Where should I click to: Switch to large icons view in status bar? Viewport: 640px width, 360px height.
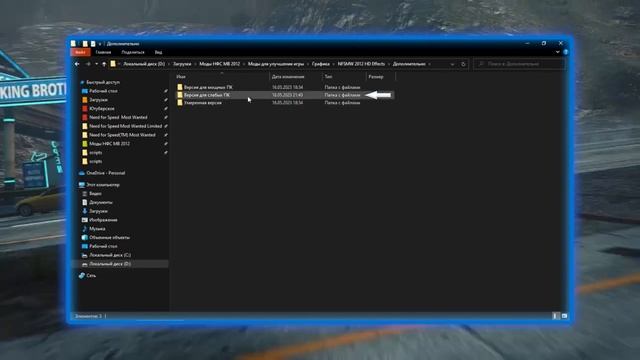564,316
